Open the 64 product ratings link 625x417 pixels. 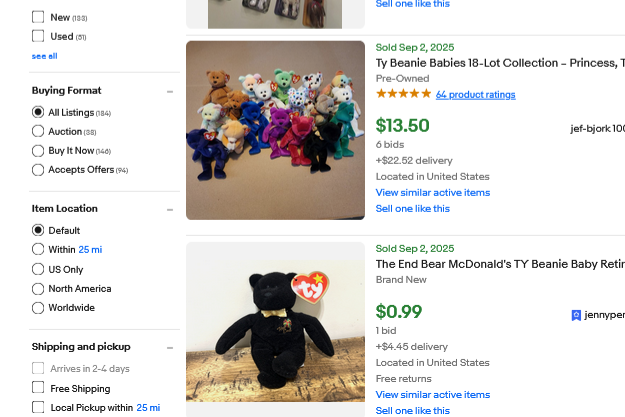(475, 95)
